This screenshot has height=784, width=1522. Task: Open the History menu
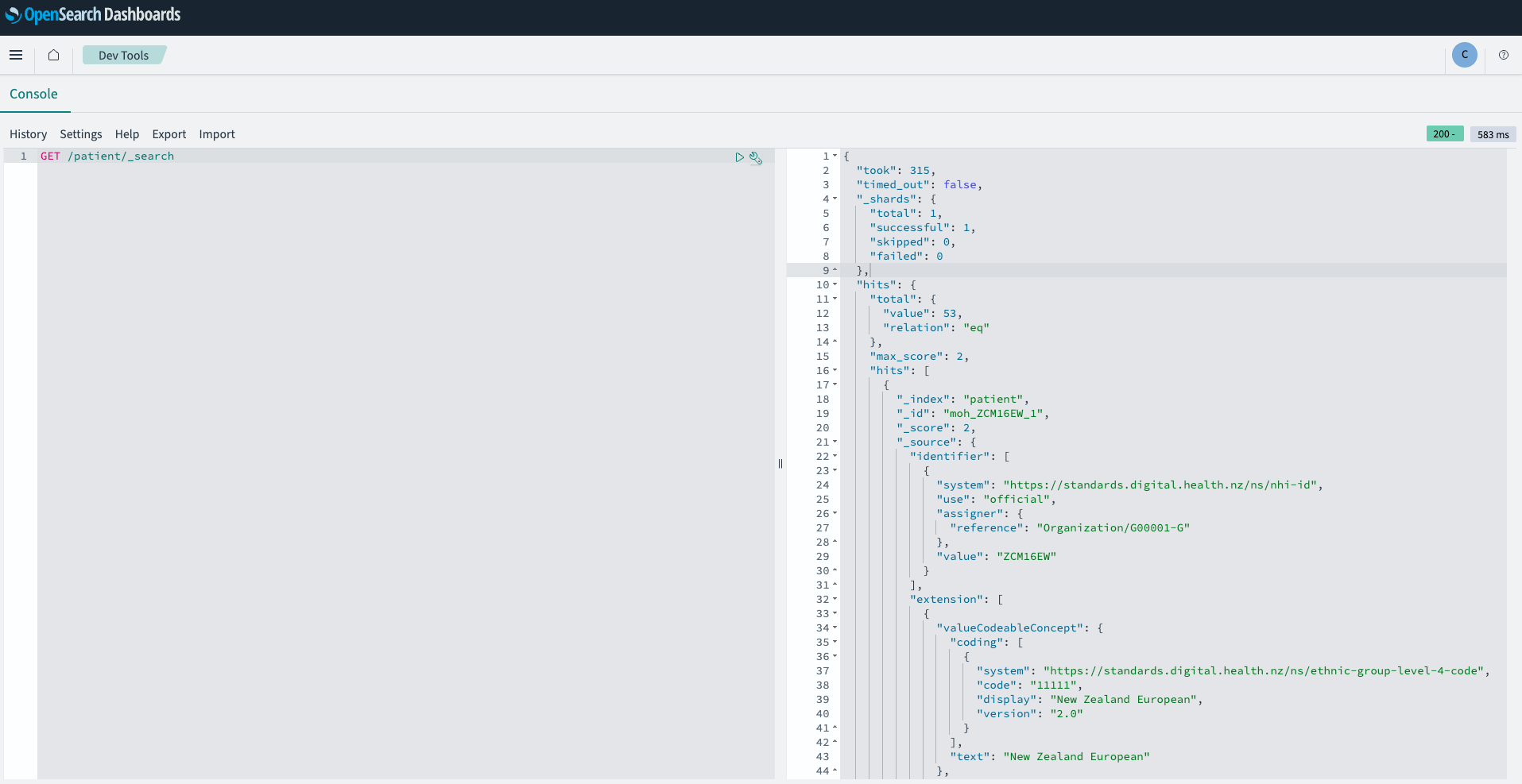tap(28, 134)
